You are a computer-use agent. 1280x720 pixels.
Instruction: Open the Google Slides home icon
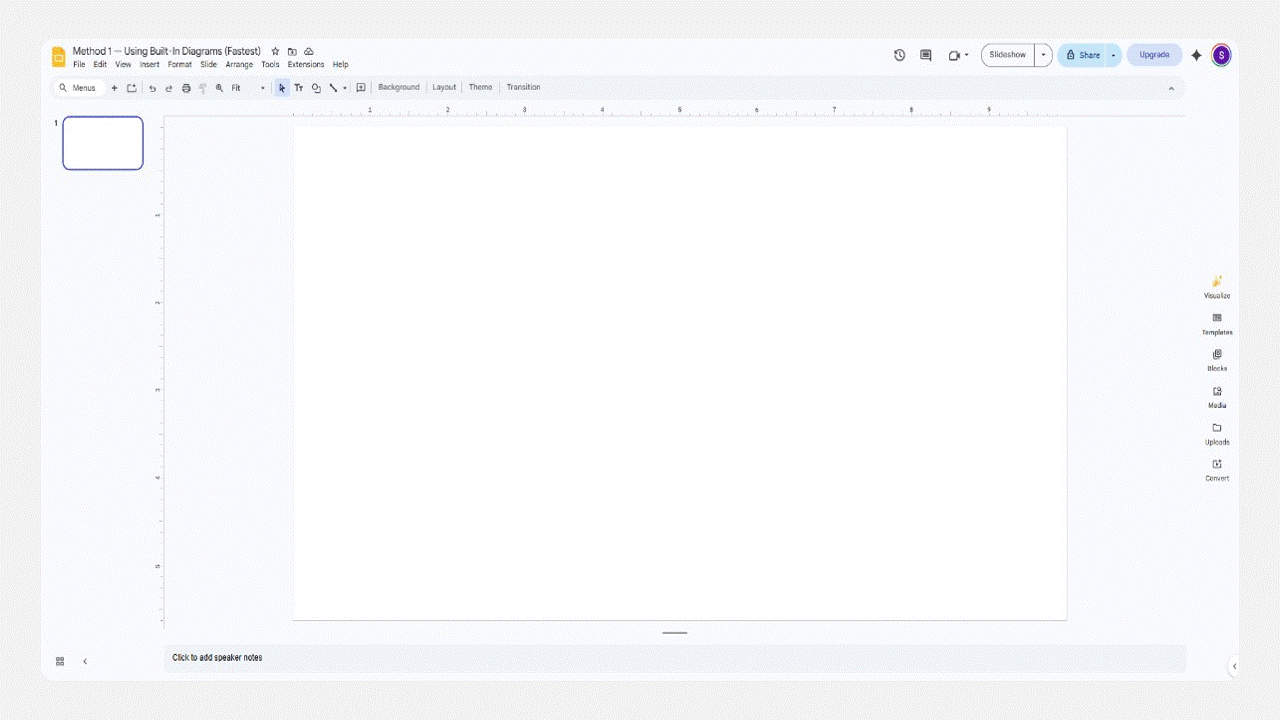pyautogui.click(x=59, y=57)
